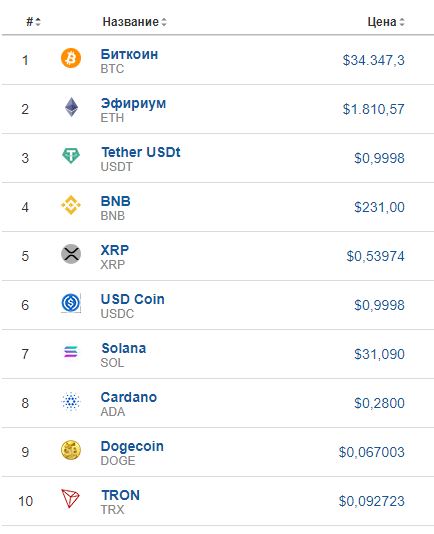Click the Ethereum diamond logo icon
This screenshot has width=434, height=534.
coord(71,107)
